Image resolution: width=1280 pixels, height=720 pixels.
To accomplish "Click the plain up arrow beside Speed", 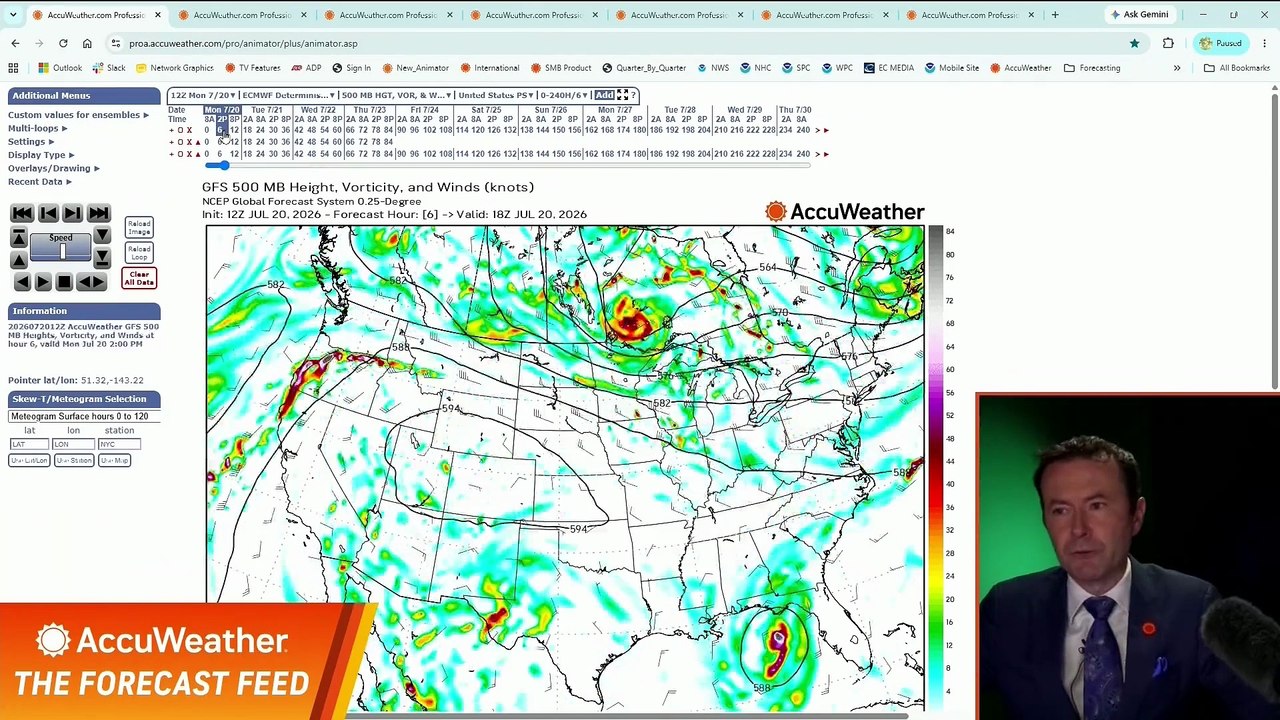I will (x=18, y=259).
